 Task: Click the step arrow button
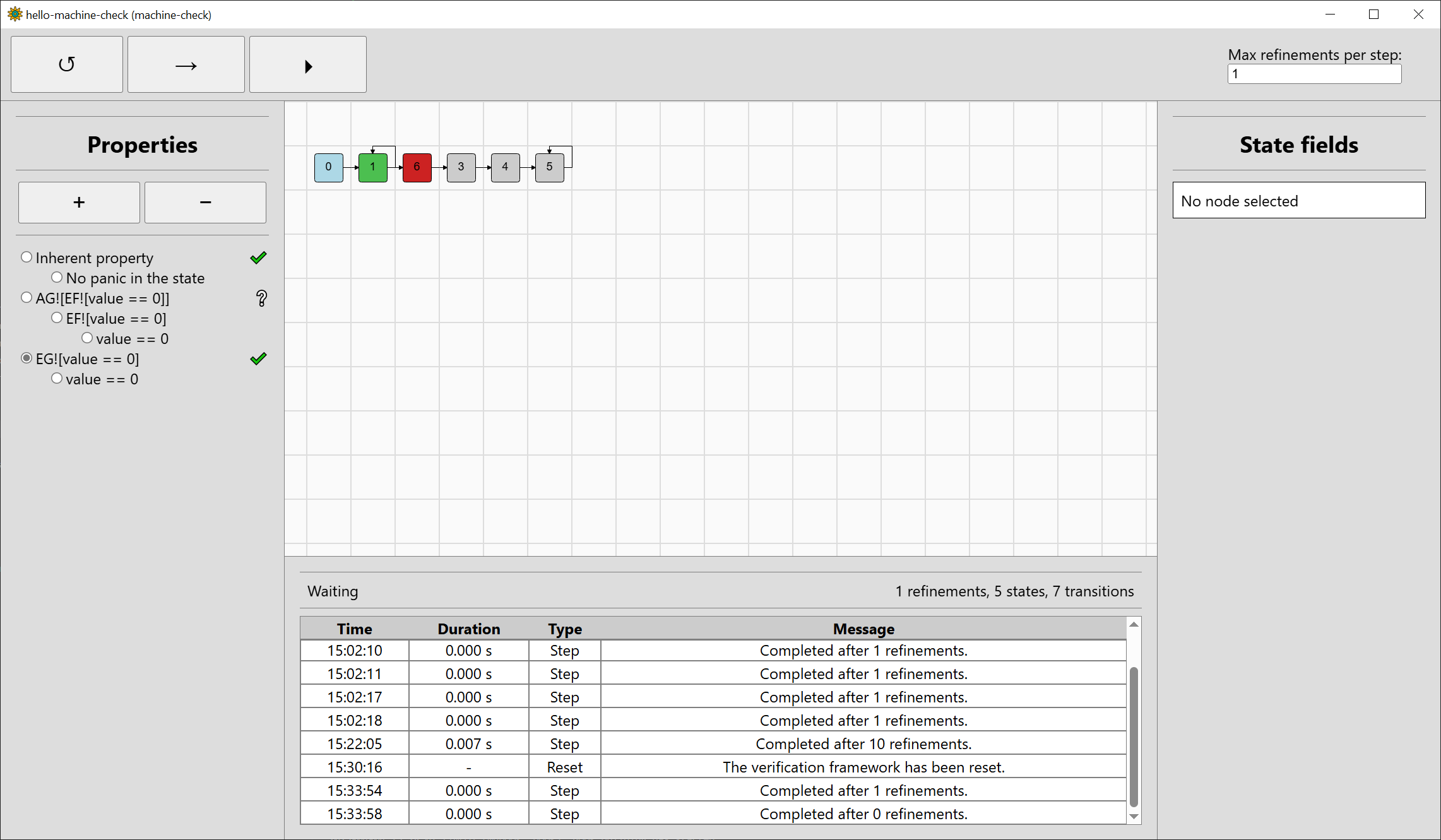coord(186,64)
